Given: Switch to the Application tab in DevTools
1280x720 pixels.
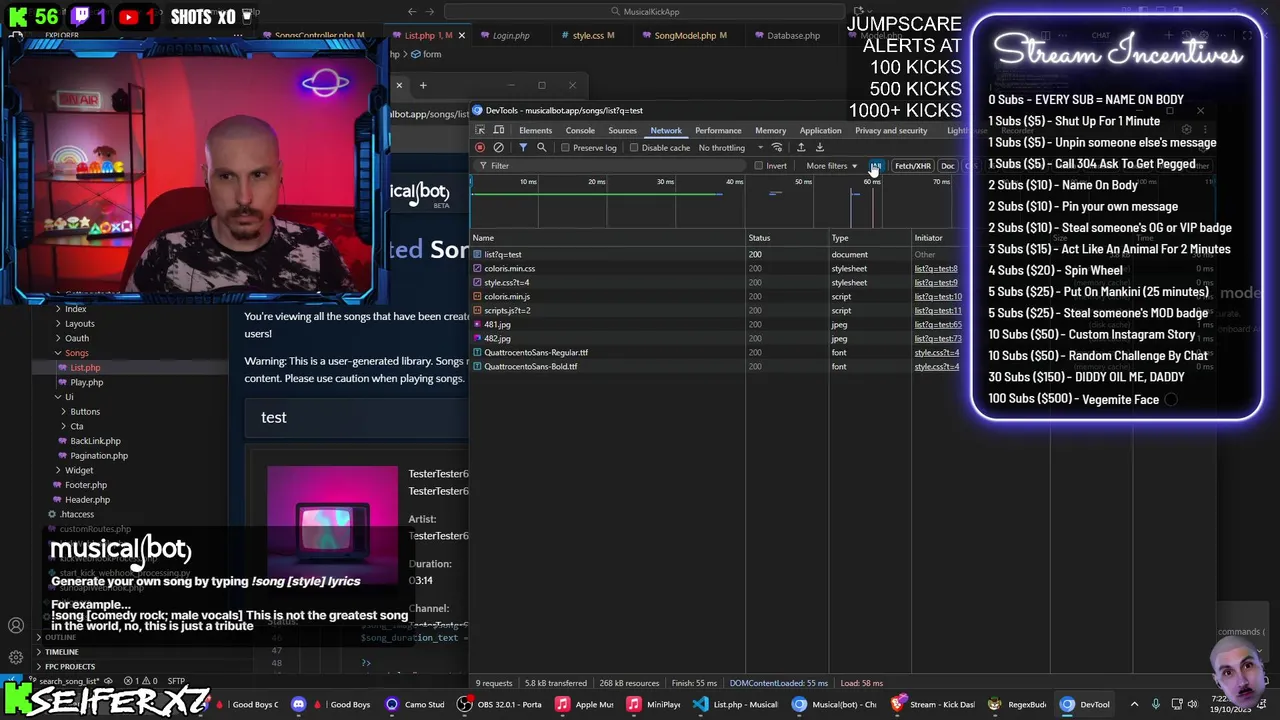Looking at the screenshot, I should tap(820, 130).
